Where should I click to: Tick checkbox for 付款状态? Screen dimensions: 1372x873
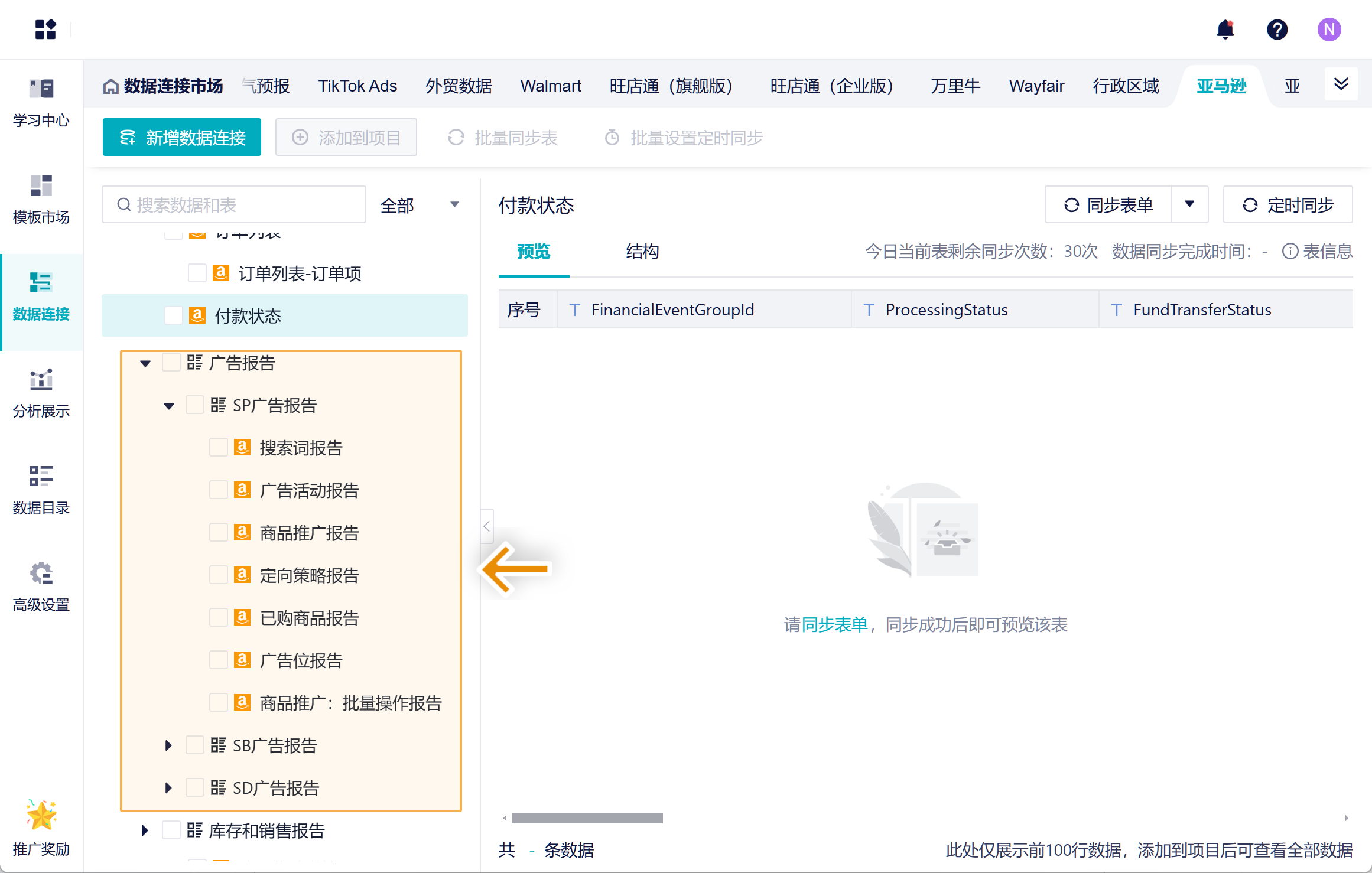[174, 315]
